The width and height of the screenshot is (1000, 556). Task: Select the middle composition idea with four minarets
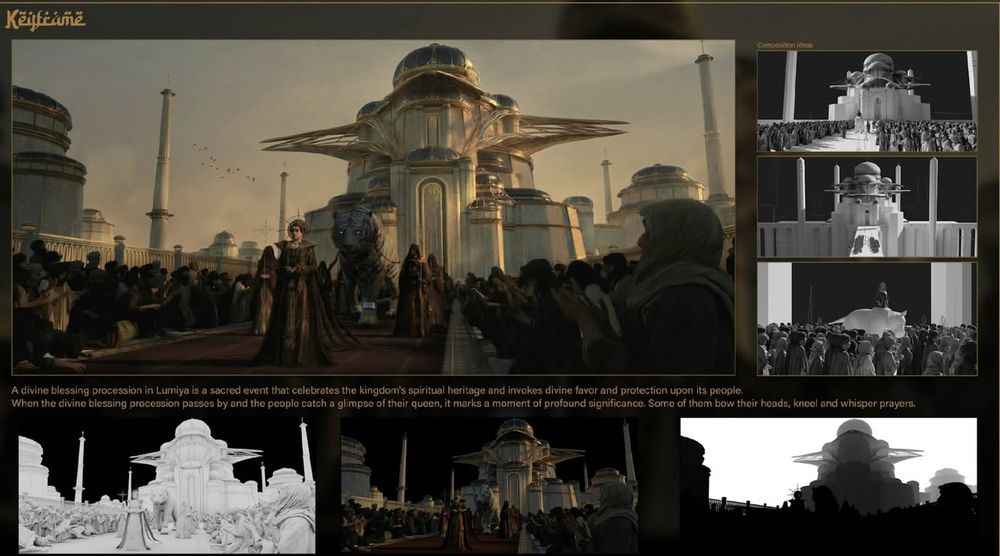tap(867, 207)
